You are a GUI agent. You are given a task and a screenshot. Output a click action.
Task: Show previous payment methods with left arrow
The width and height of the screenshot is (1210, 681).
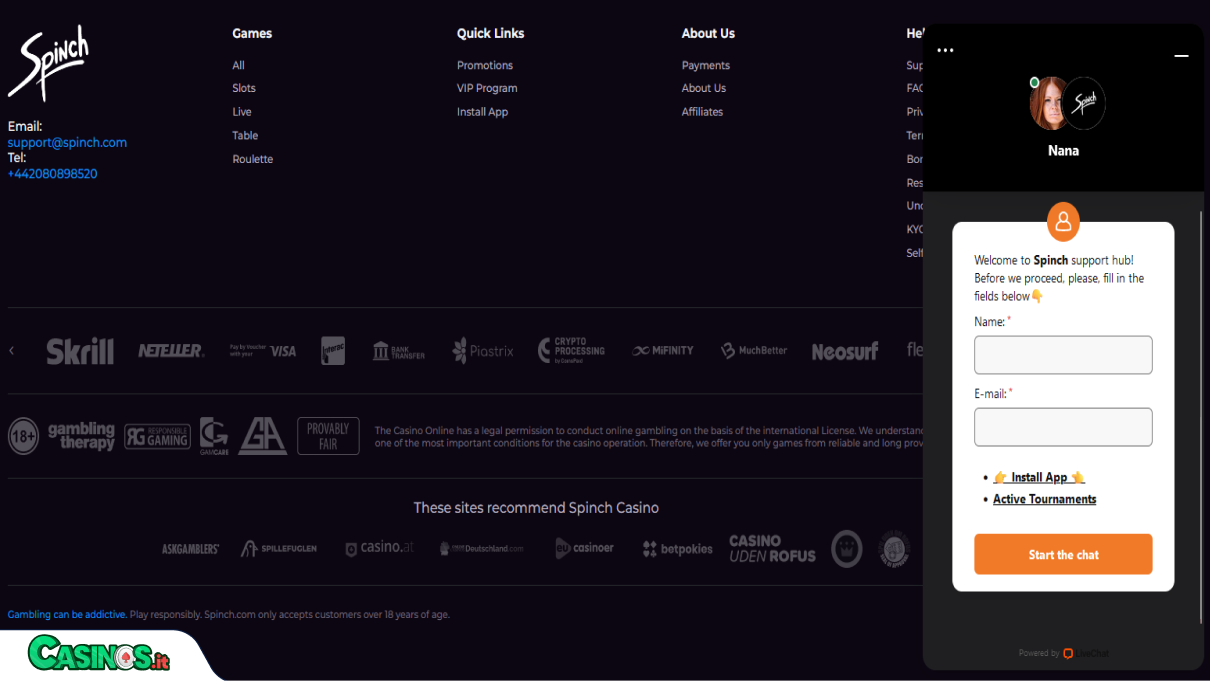[x=12, y=351]
